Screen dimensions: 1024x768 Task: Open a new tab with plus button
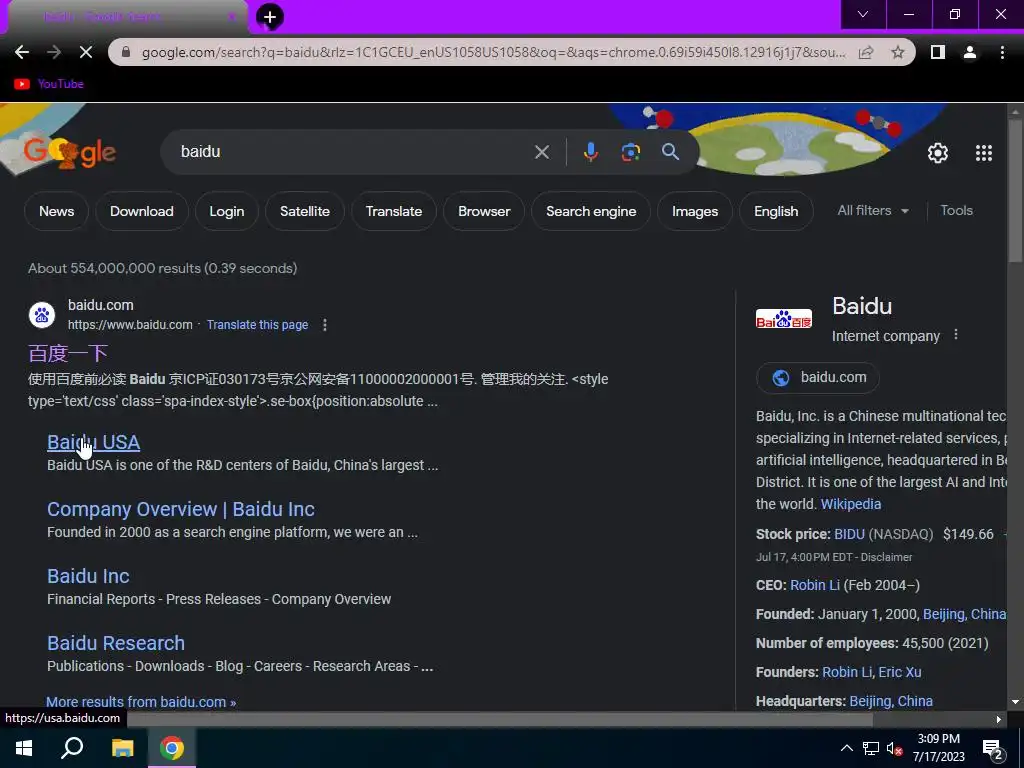click(270, 17)
